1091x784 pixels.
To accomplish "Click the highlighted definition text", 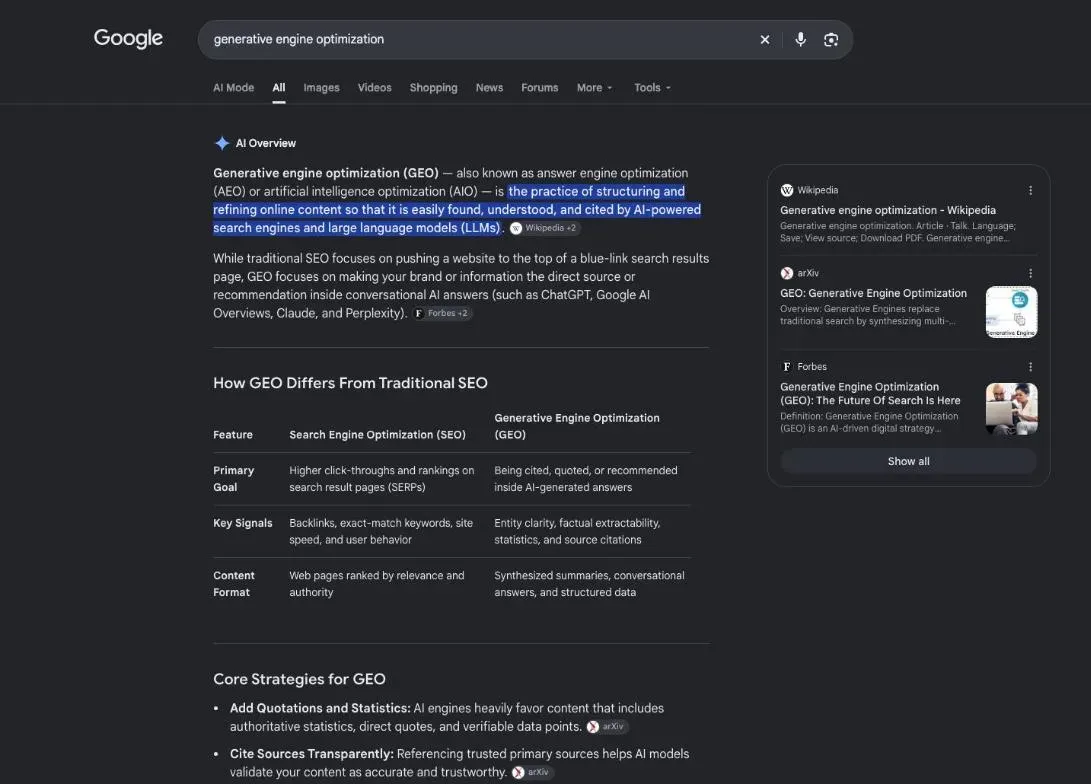I will click(457, 209).
